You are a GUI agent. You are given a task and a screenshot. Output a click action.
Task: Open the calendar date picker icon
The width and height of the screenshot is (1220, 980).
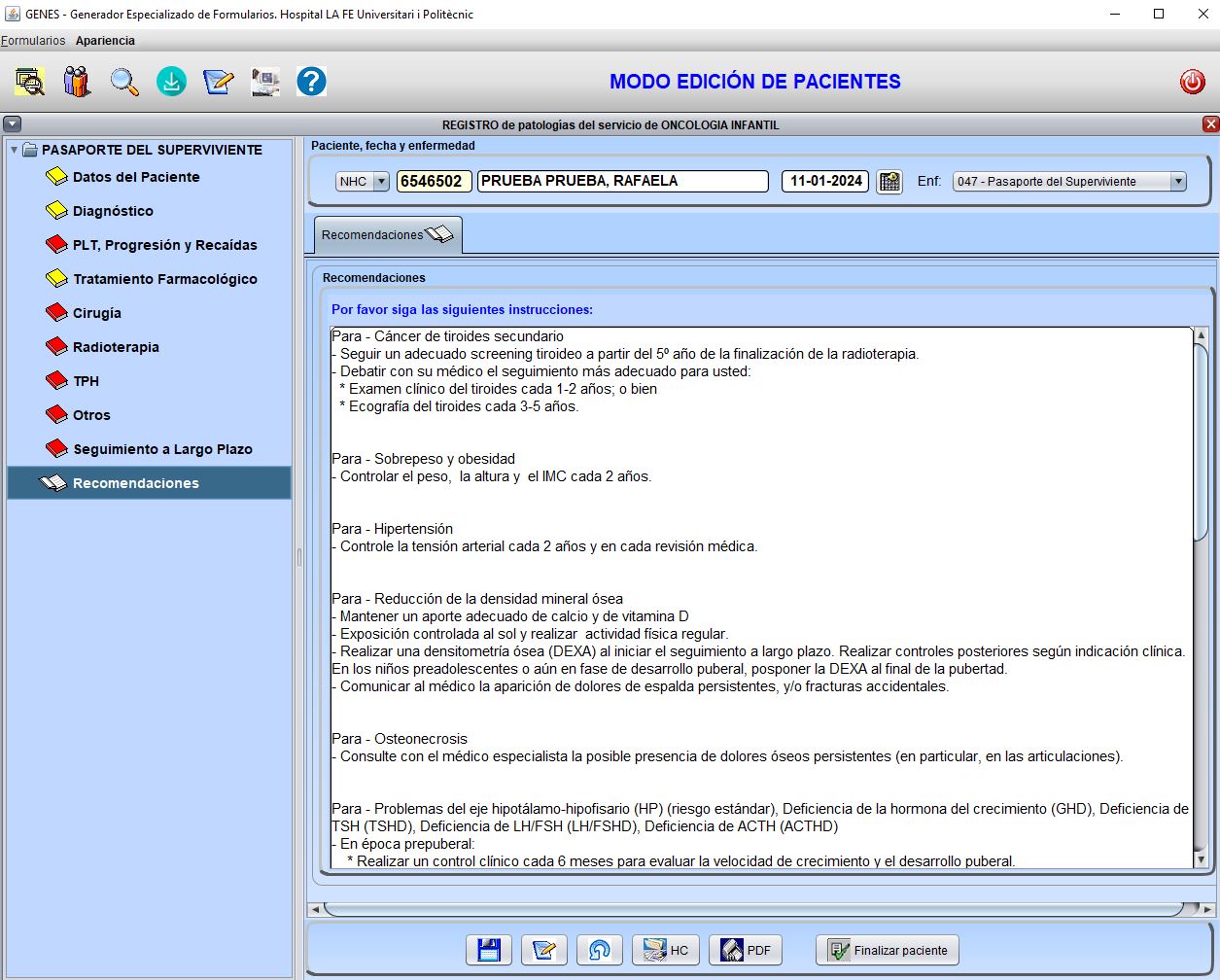[889, 182]
